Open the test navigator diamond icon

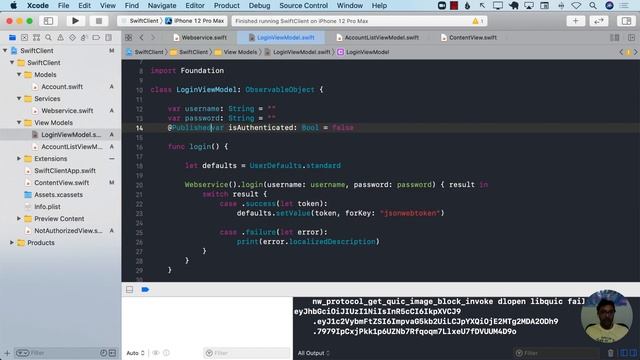pyautogui.click(x=72, y=38)
